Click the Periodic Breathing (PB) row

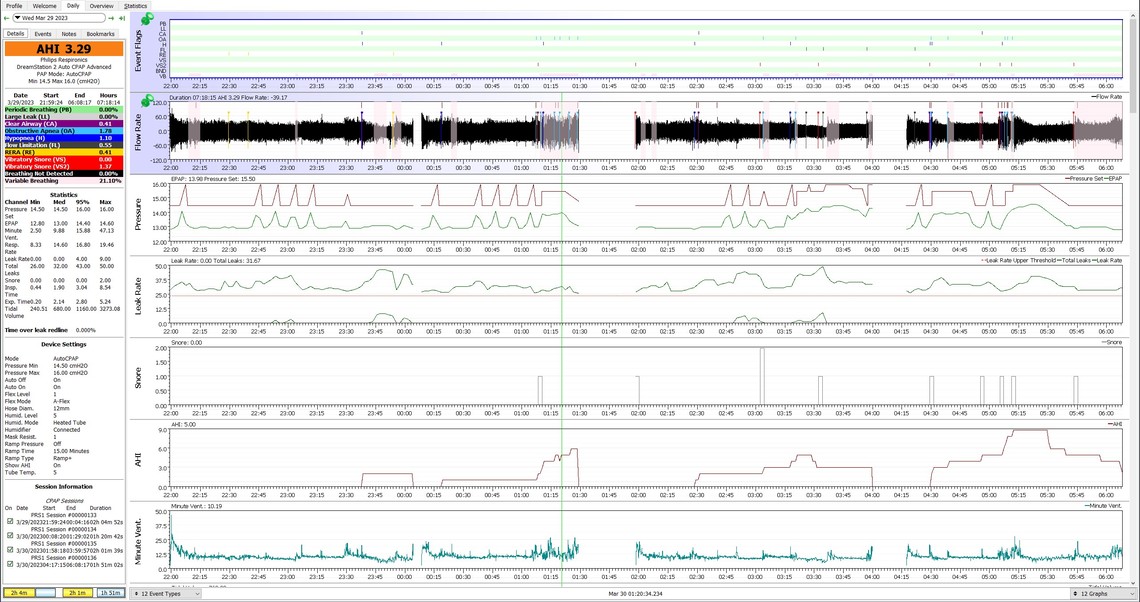(x=64, y=110)
